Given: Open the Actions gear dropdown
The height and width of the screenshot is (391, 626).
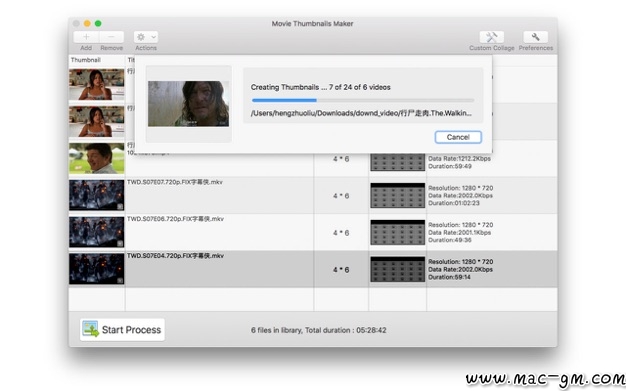Looking at the screenshot, I should pos(146,37).
